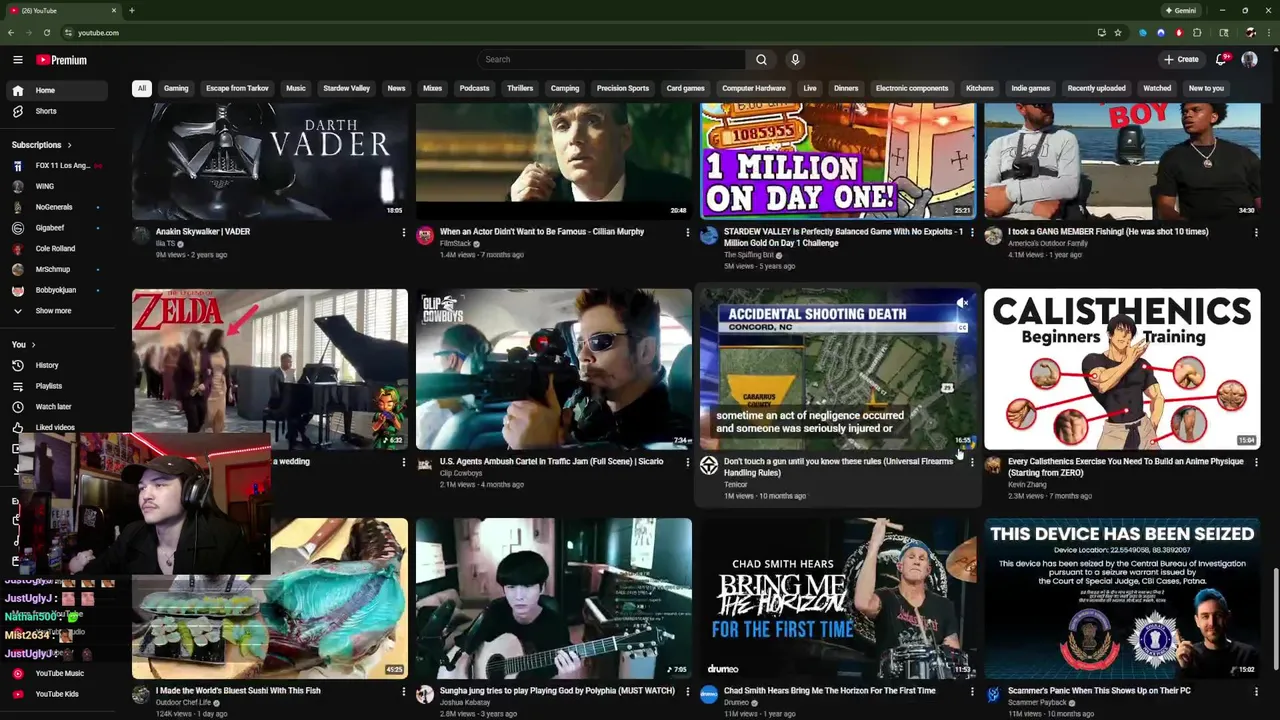Select New to you chip

(x=1206, y=88)
